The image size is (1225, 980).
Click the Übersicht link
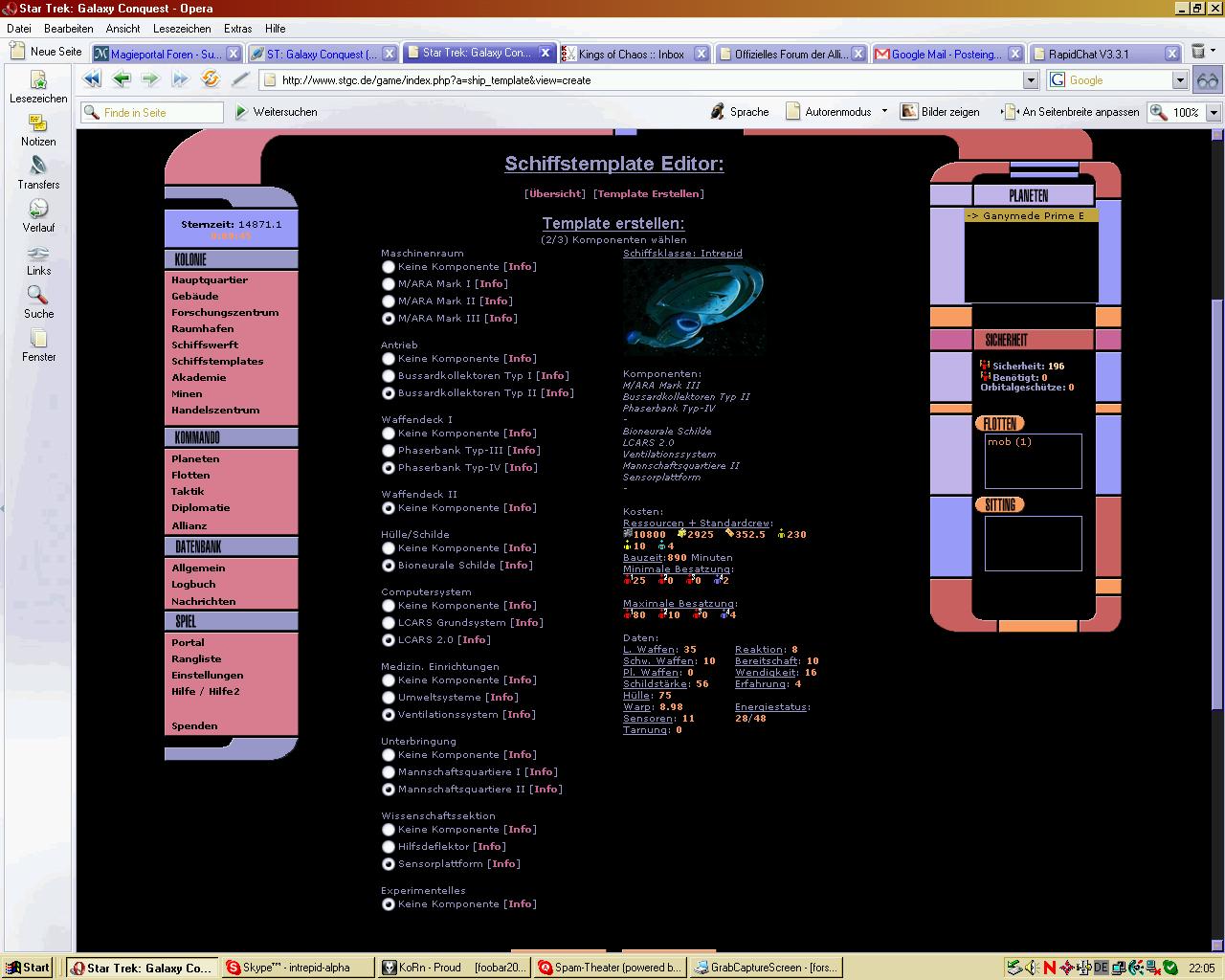point(555,193)
